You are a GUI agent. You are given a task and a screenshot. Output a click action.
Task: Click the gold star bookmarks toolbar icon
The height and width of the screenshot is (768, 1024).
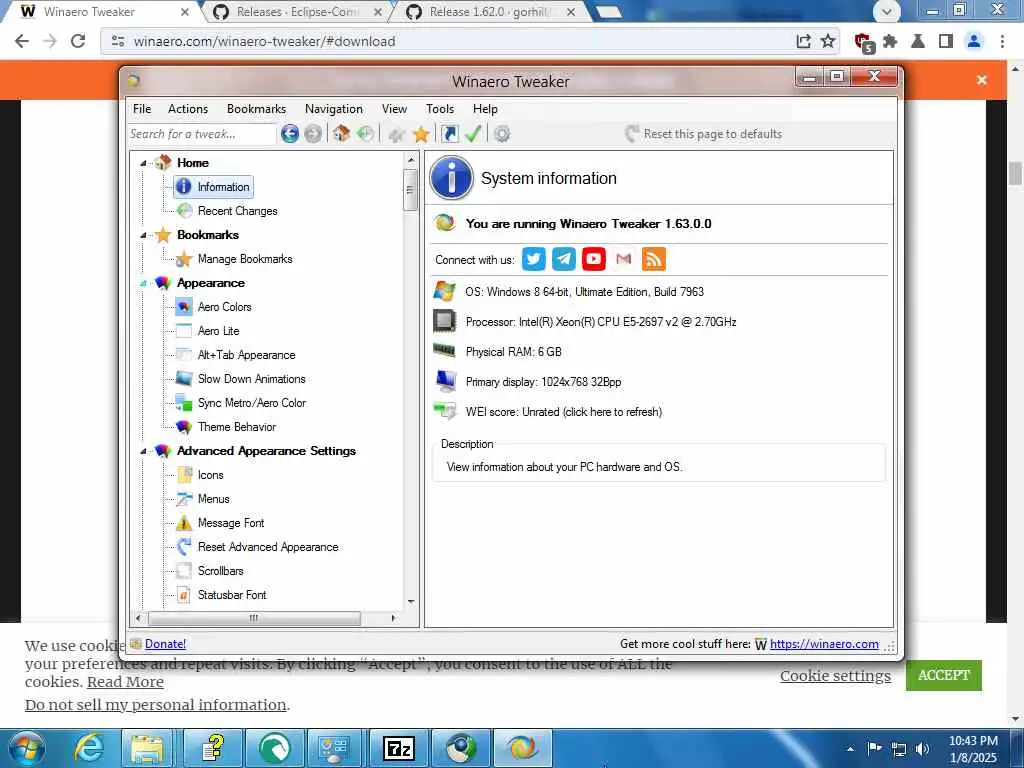pos(421,134)
